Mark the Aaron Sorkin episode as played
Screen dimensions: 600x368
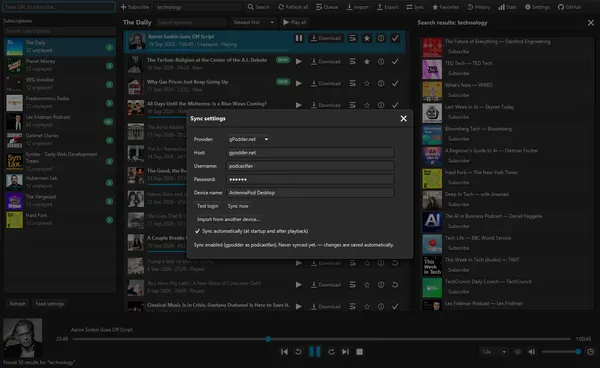coord(395,38)
